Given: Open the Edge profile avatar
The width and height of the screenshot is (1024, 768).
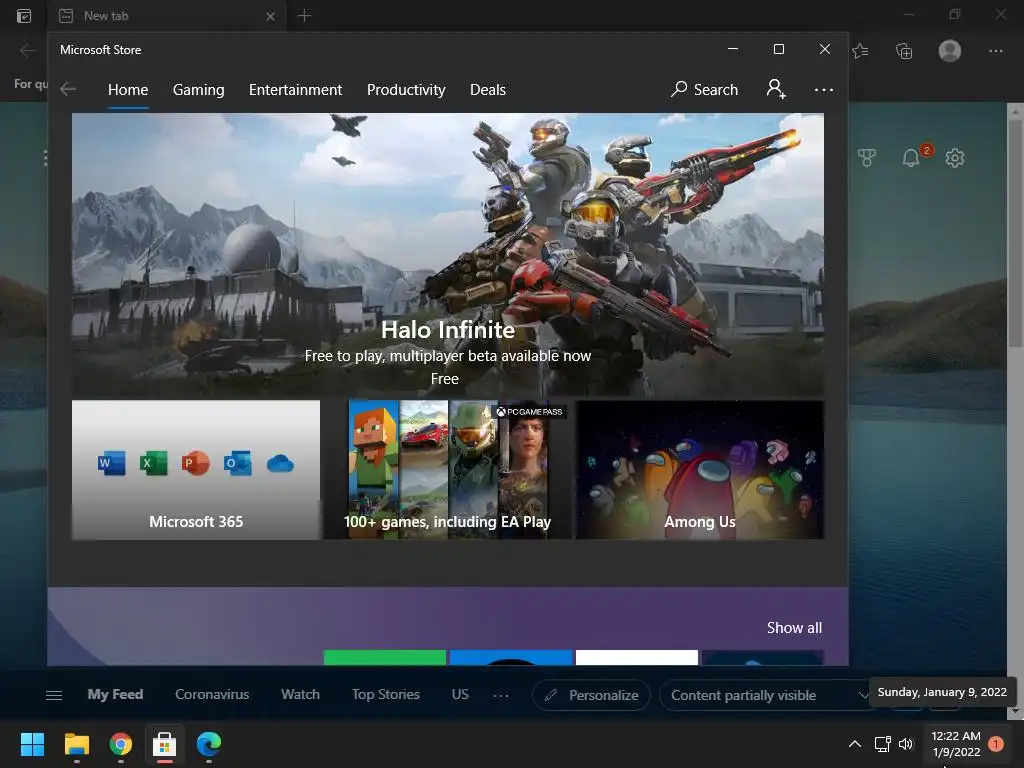Looking at the screenshot, I should [x=950, y=50].
